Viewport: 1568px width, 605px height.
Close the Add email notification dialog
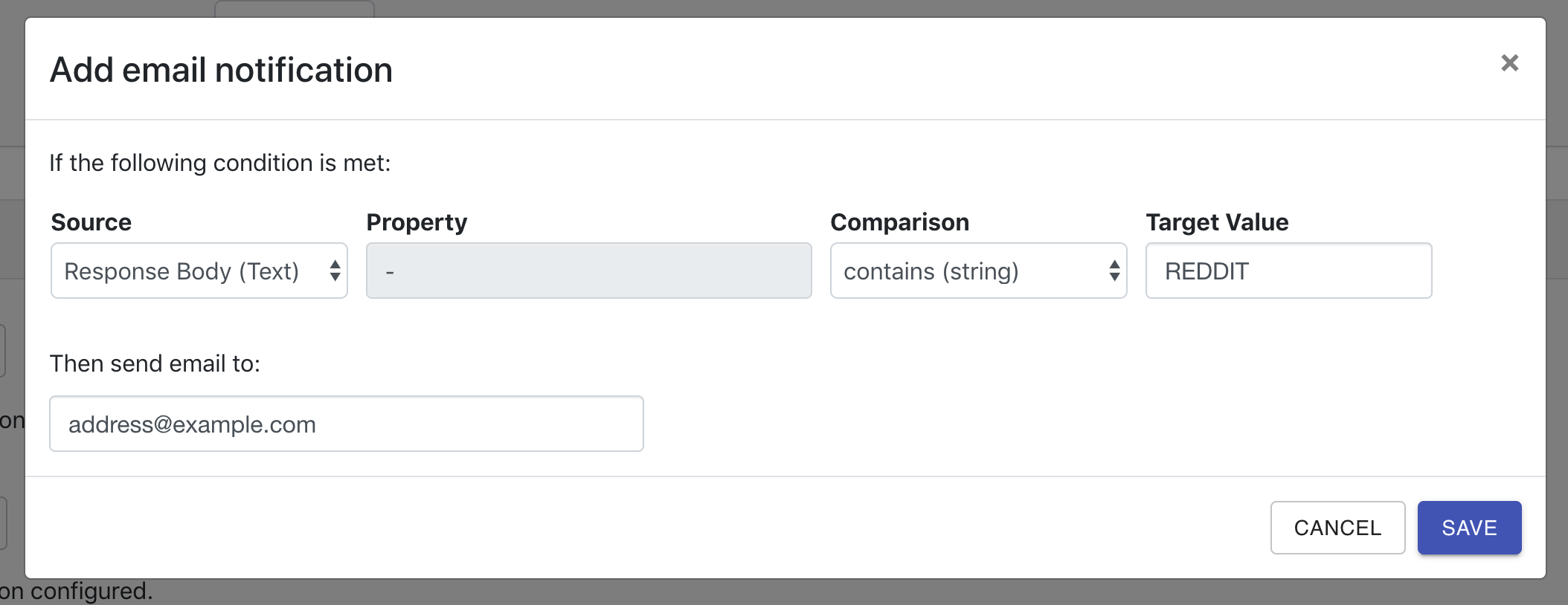1509,63
